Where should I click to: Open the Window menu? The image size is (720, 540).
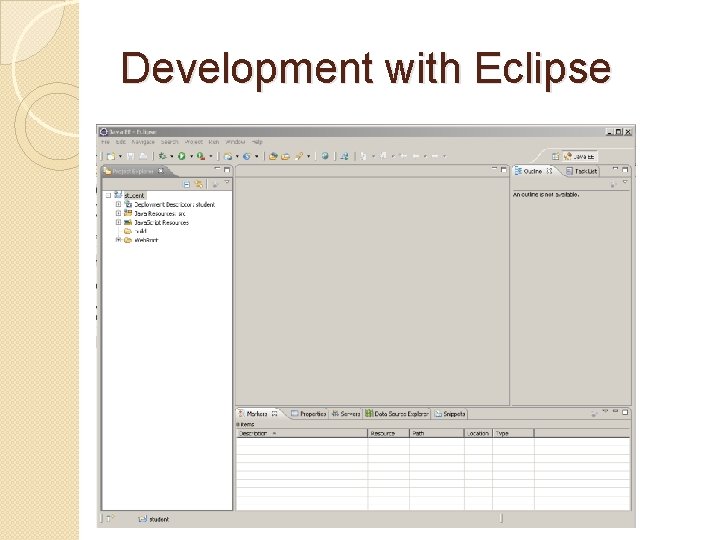click(x=236, y=142)
